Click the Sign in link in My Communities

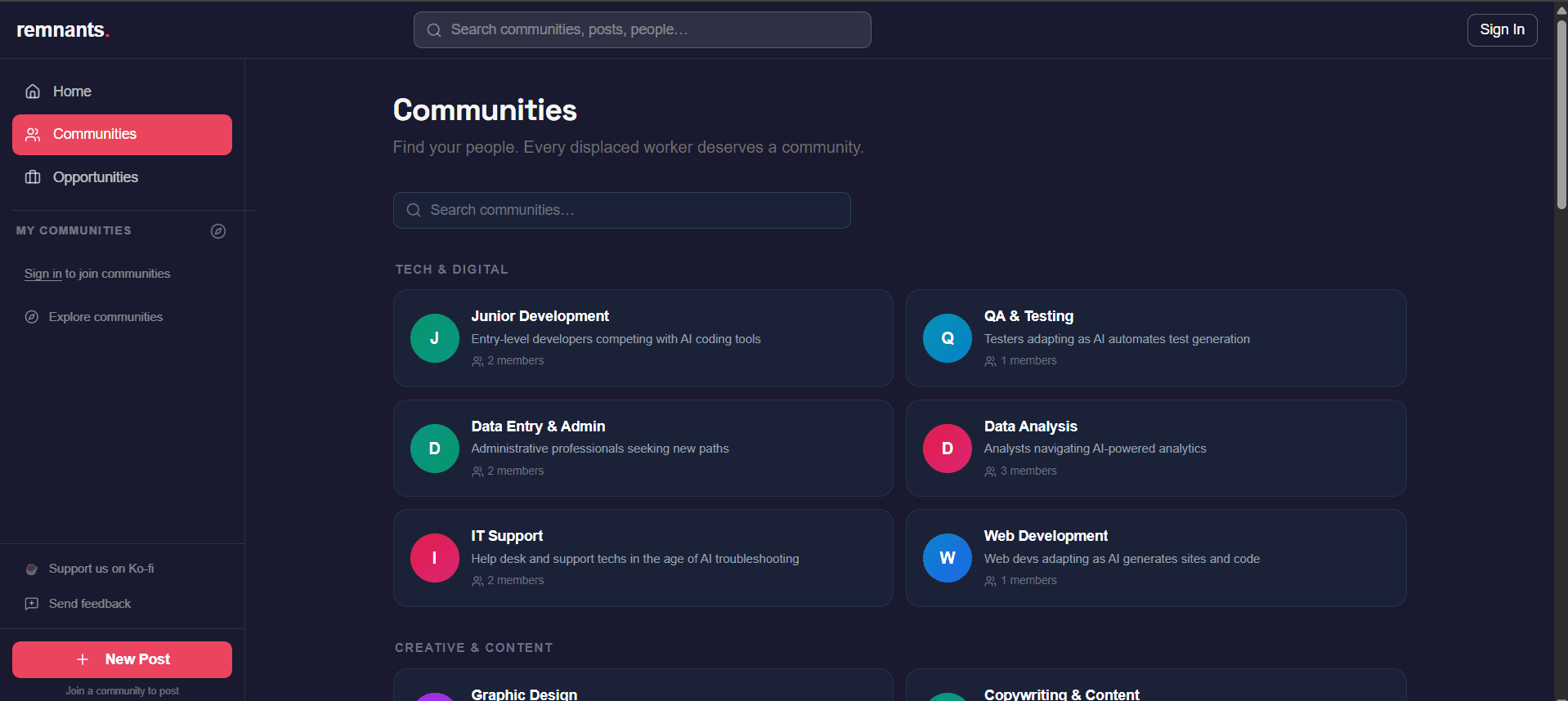click(43, 274)
